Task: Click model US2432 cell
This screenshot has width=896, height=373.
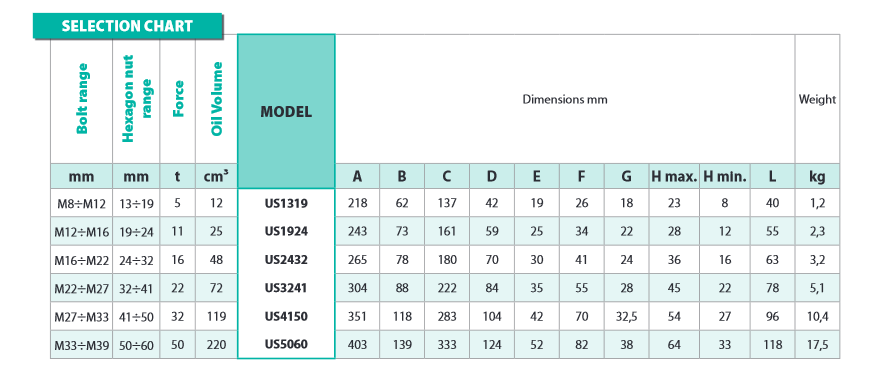Action: coord(286,259)
